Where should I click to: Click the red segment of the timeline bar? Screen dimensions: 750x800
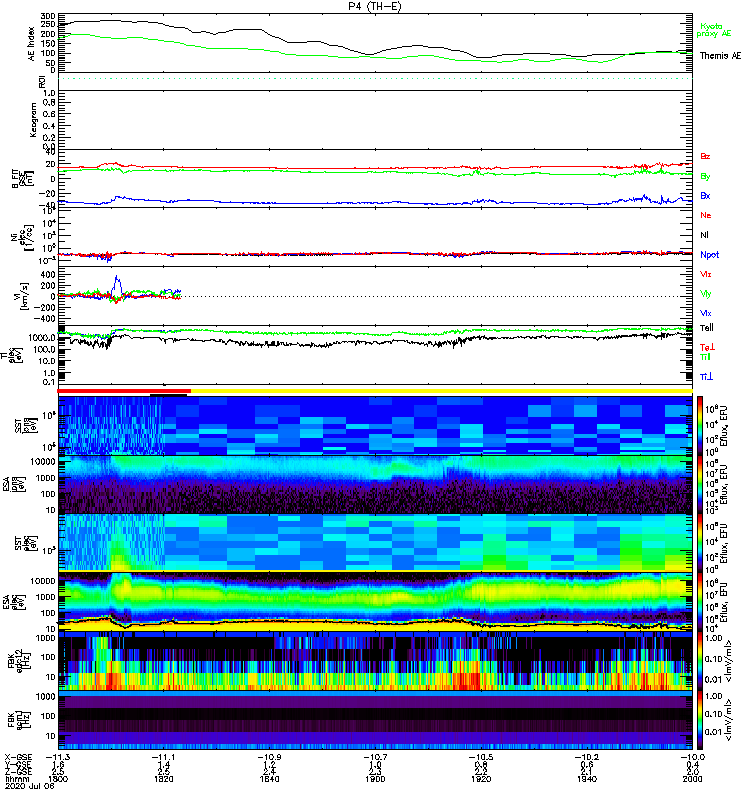coord(124,391)
